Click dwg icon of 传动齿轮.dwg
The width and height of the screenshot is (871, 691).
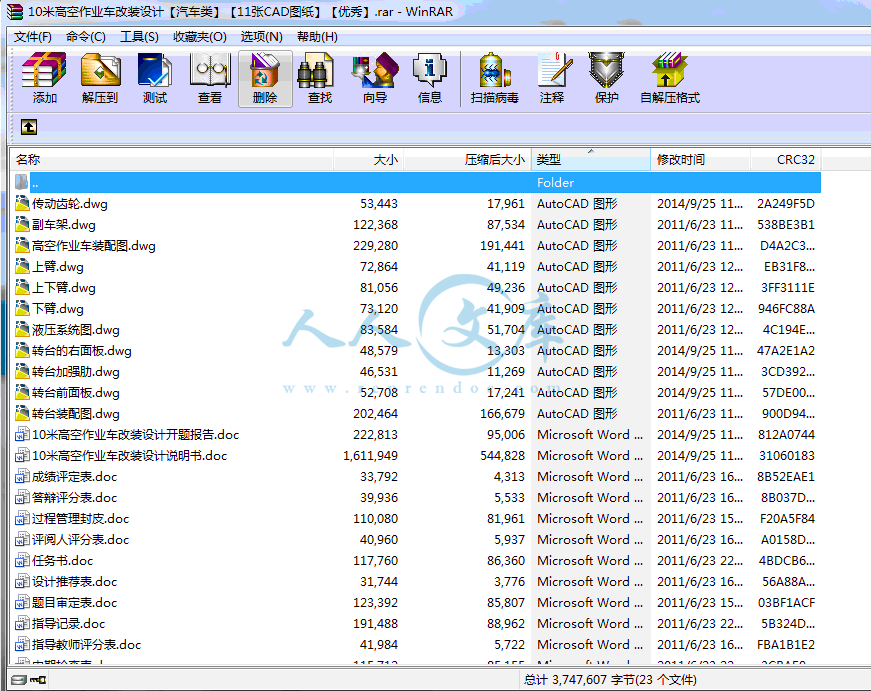(22, 203)
